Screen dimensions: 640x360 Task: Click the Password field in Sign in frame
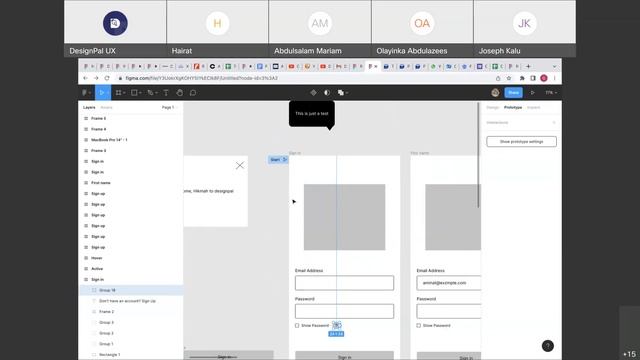coord(344,311)
